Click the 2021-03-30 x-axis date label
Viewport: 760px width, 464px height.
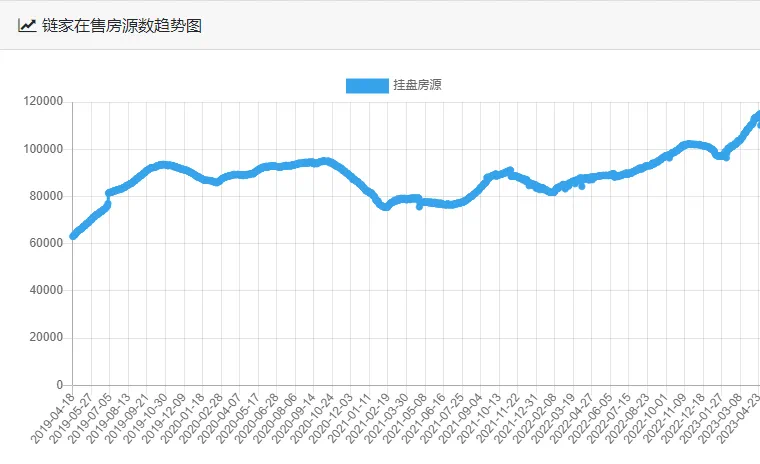click(386, 418)
